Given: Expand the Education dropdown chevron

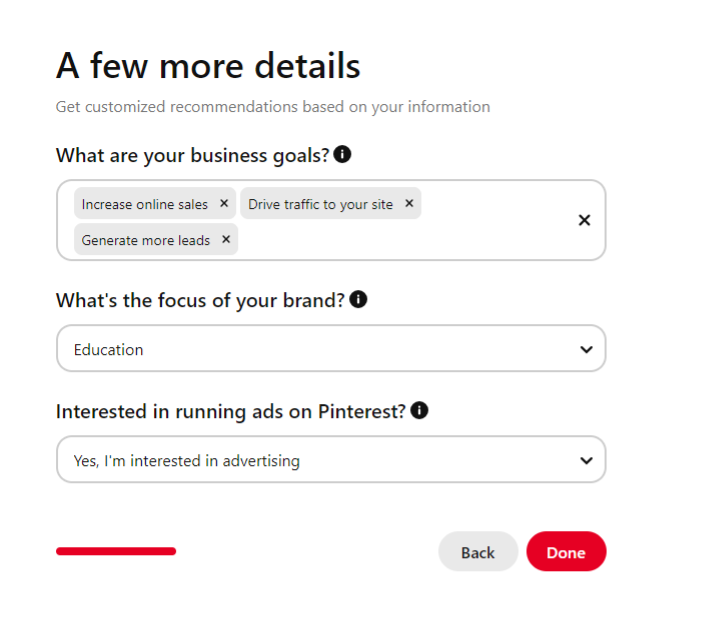Looking at the screenshot, I should pyautogui.click(x=587, y=350).
